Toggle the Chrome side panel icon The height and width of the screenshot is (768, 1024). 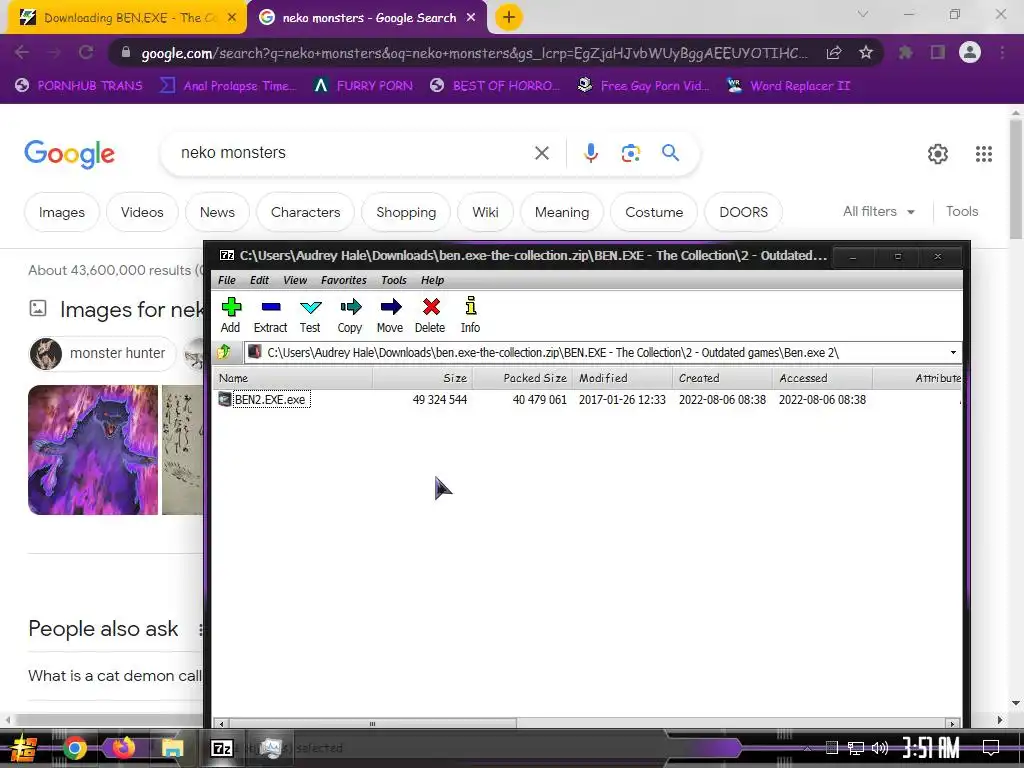click(938, 52)
